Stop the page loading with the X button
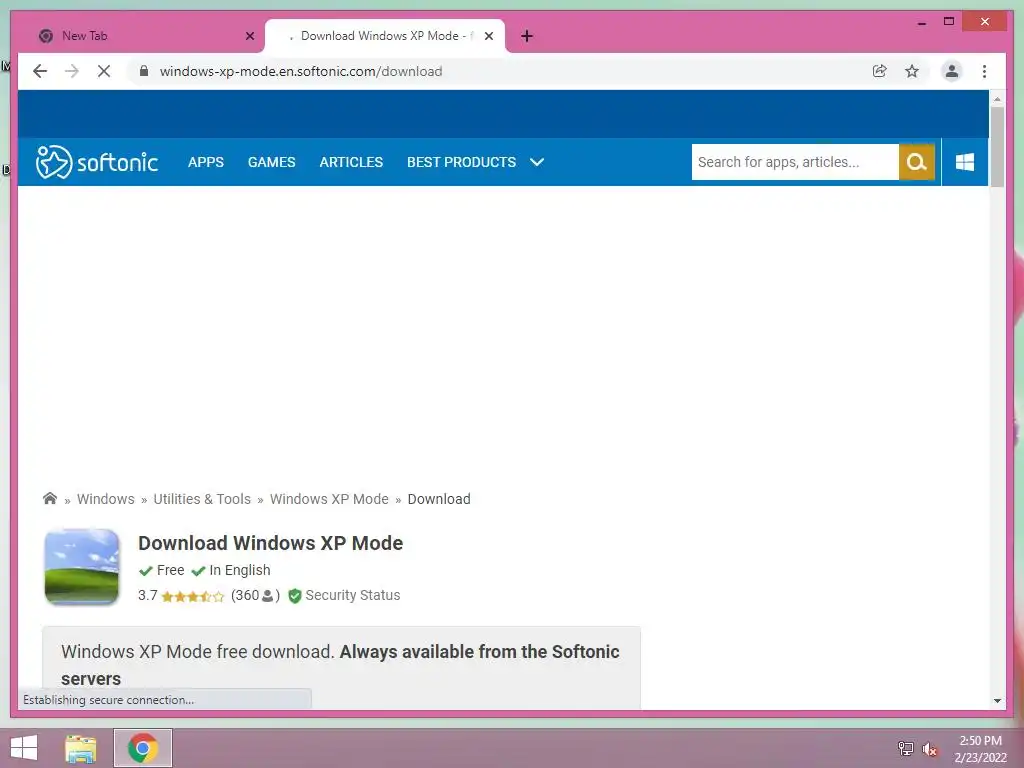 coord(104,71)
